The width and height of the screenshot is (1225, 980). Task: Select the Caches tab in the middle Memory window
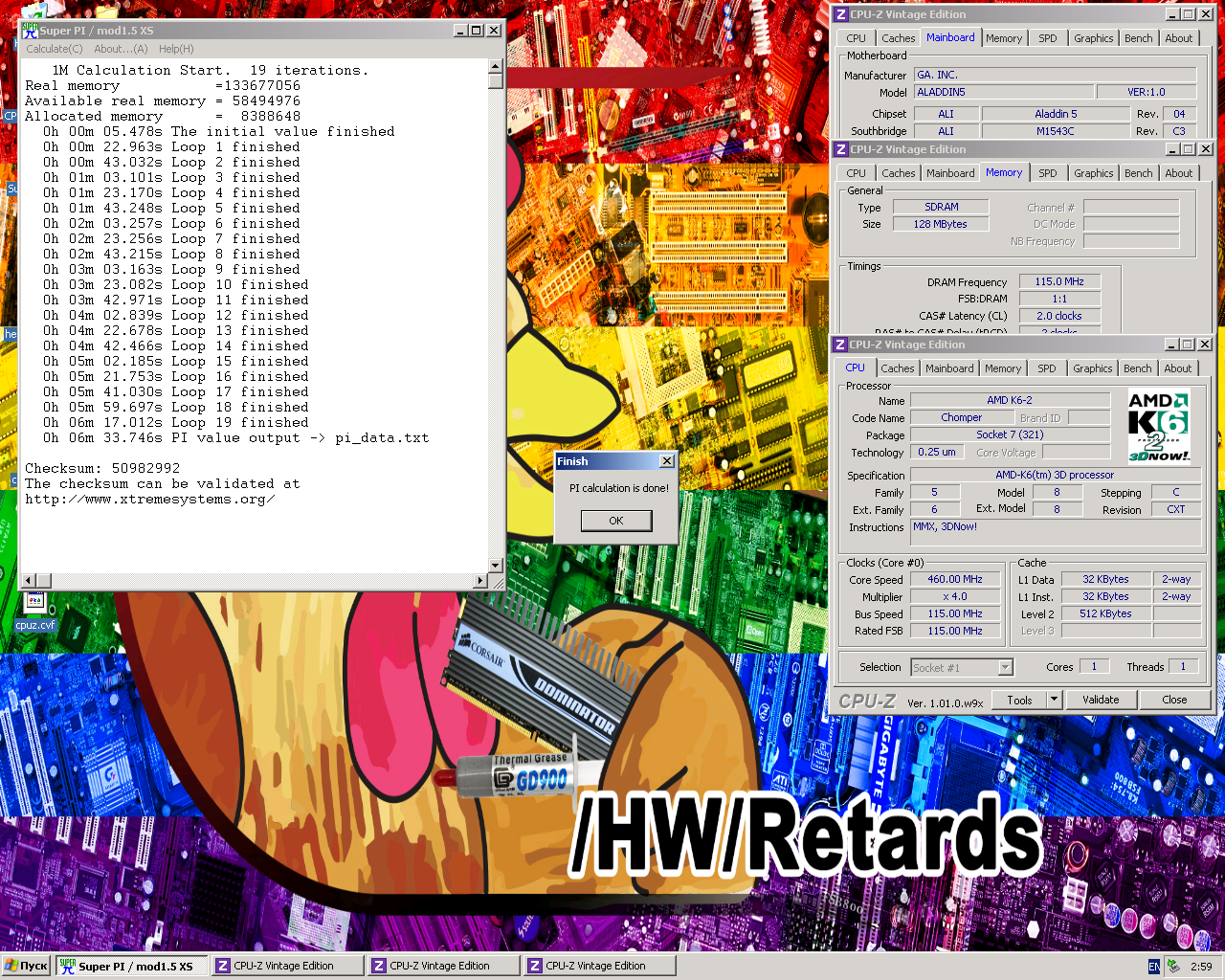pos(899,173)
